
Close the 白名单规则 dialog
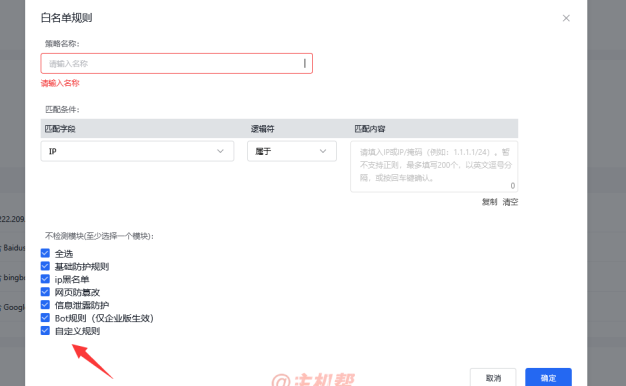pos(566,18)
